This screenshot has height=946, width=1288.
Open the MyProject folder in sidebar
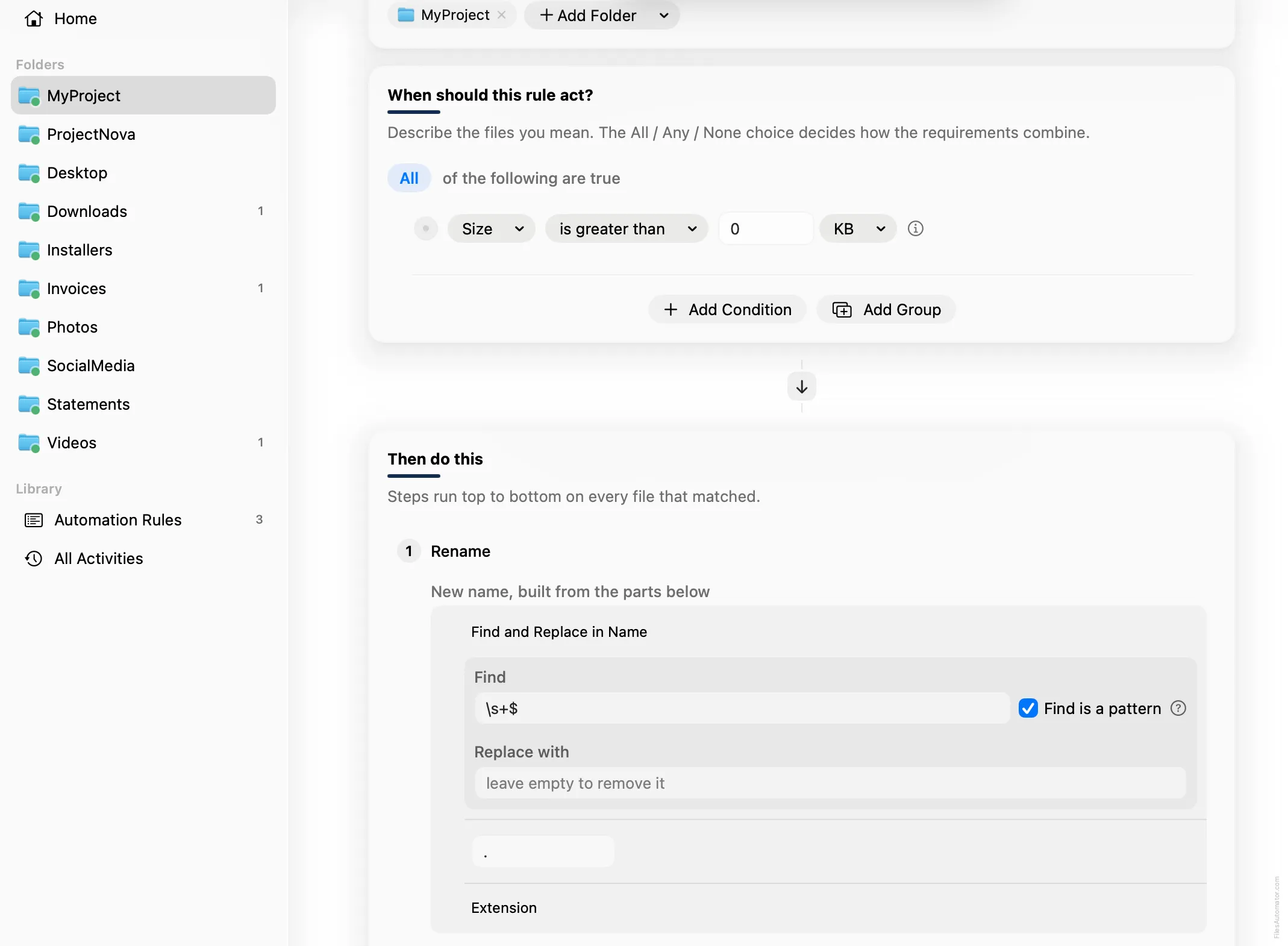point(143,95)
